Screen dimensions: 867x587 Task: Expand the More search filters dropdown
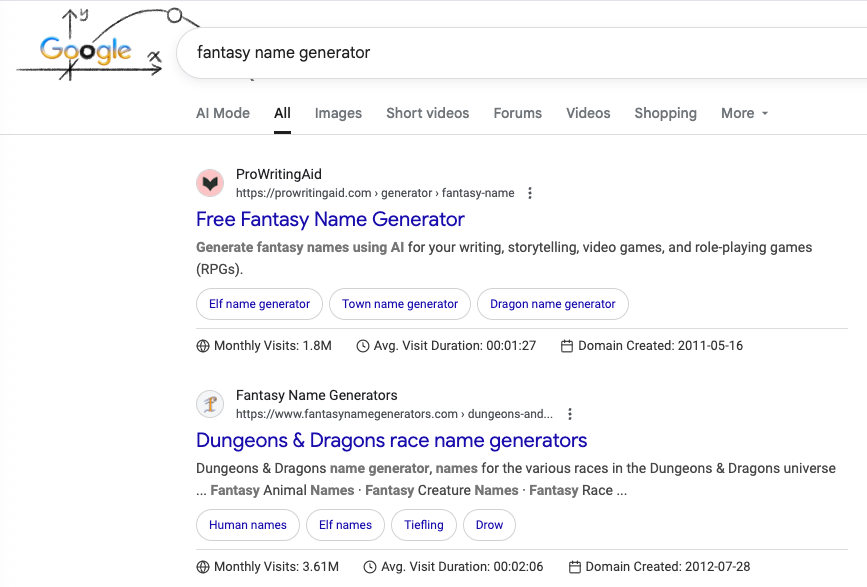pyautogui.click(x=745, y=113)
